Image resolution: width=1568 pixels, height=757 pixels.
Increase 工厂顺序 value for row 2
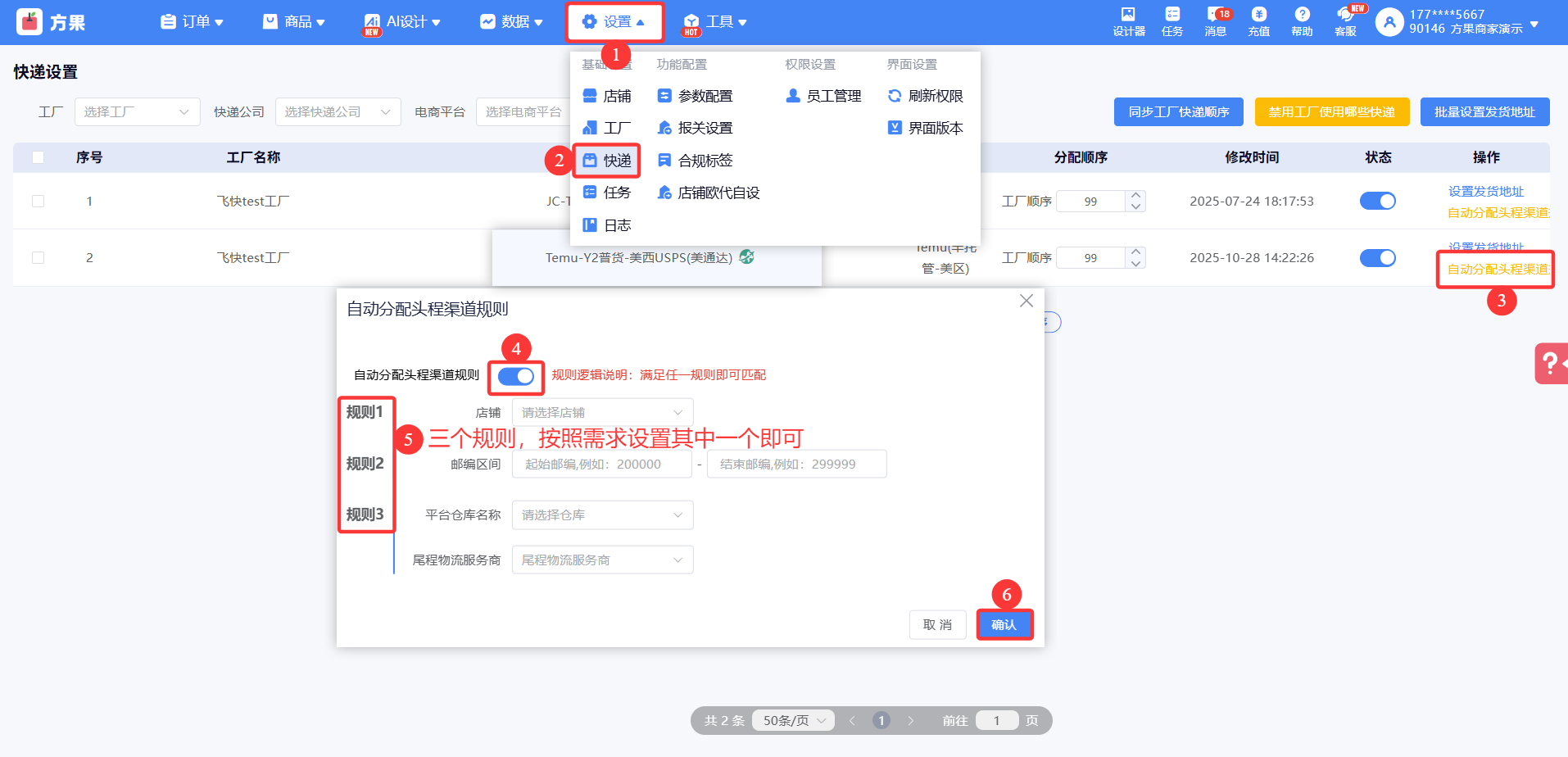click(x=1135, y=252)
